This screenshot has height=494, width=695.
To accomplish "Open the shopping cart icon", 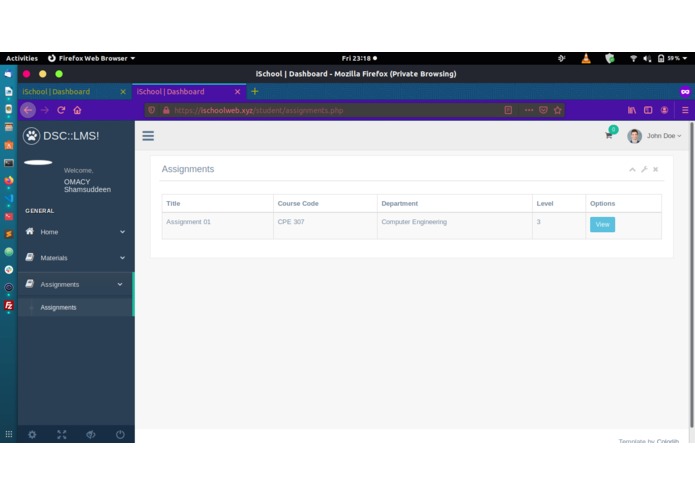I will coord(609,136).
